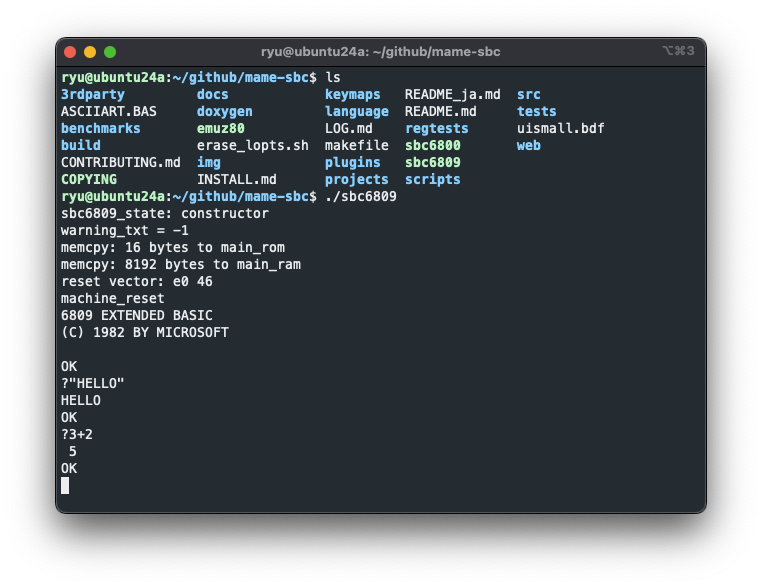The image size is (762, 587).
Task: Click the (C) 1982 BY MICROSOFT line
Action: 145,332
